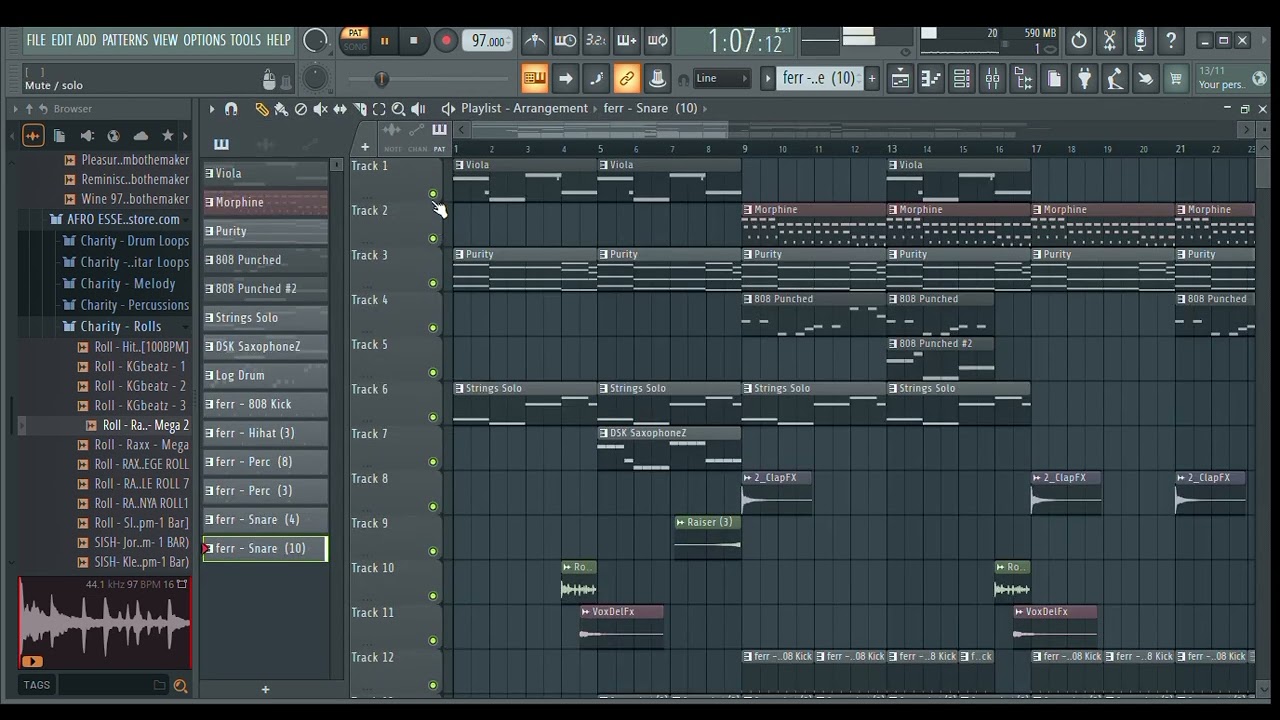Add new pattern with plus button

click(x=871, y=78)
